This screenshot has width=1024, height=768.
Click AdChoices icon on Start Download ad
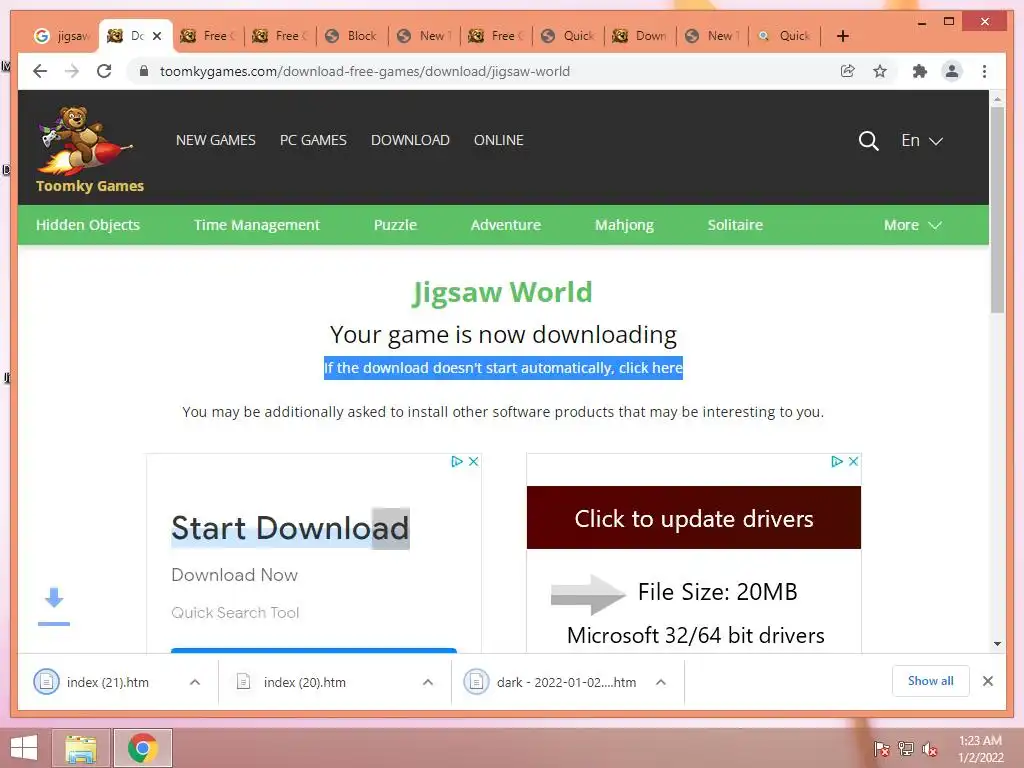[457, 461]
